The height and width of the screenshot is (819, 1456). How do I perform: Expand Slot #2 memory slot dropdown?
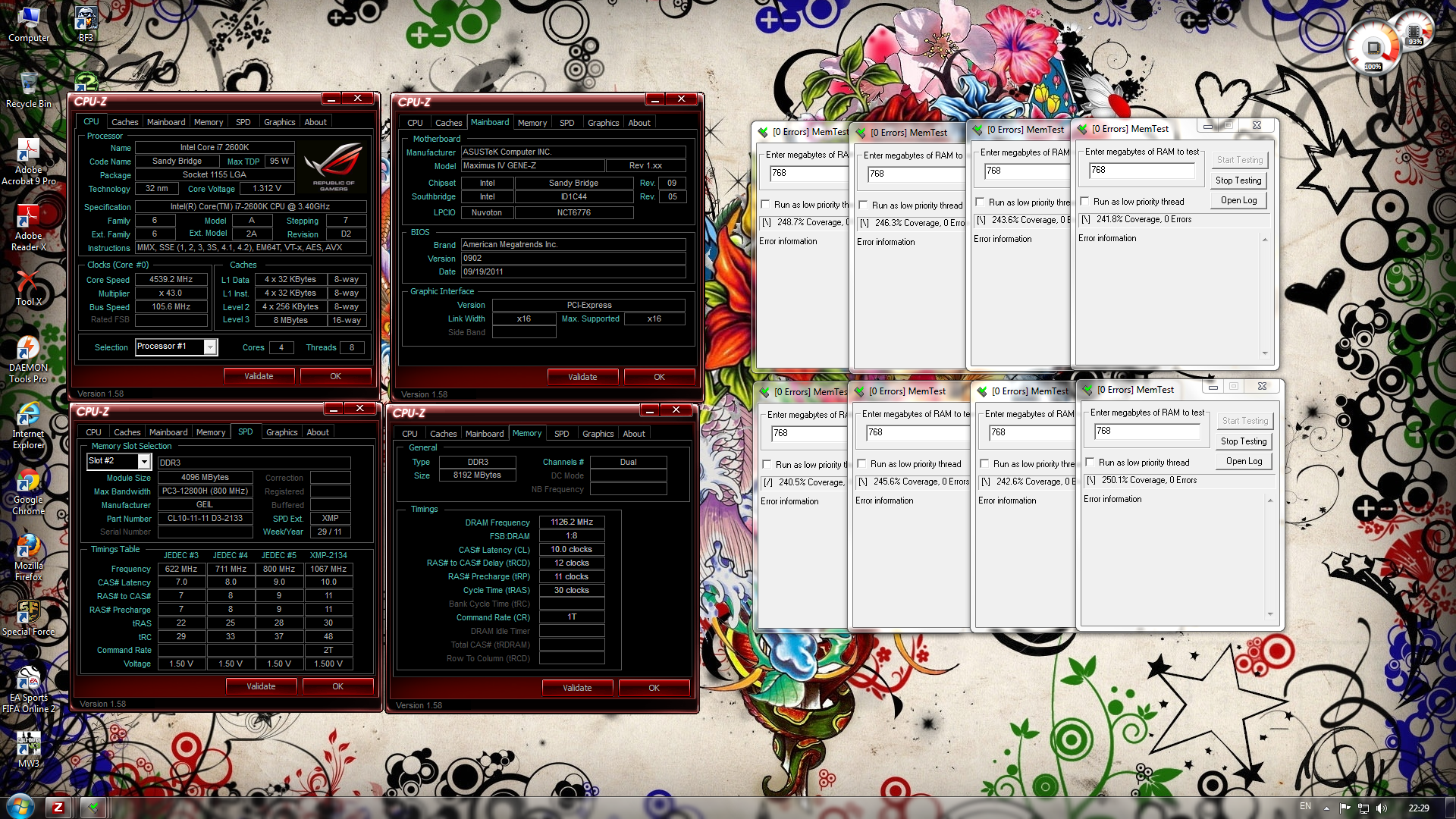click(143, 461)
